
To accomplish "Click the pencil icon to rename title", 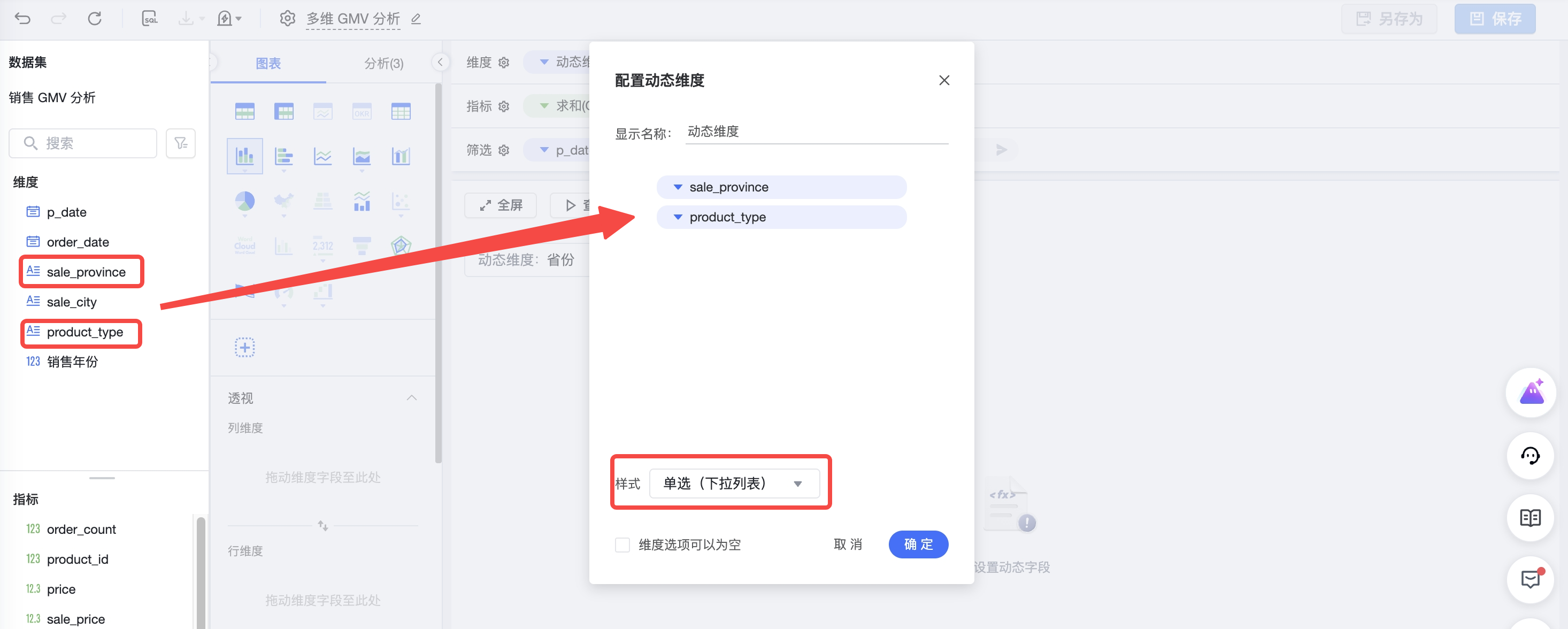I will tap(416, 19).
